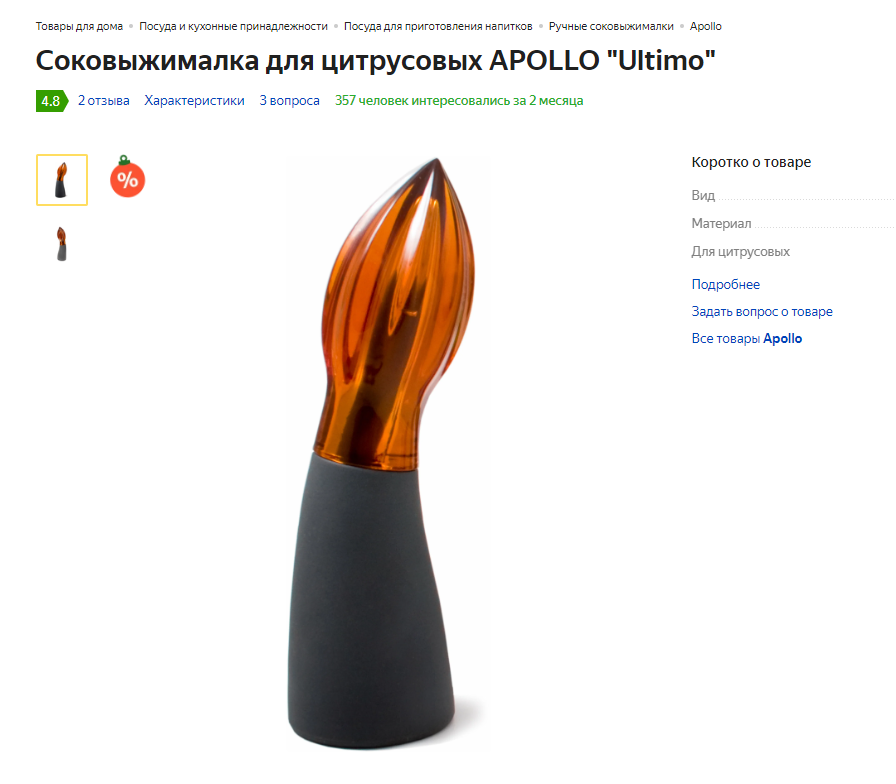The image size is (896, 784).
Task: Click the 'Apollo' brand breadcrumb
Action: pyautogui.click(x=705, y=26)
